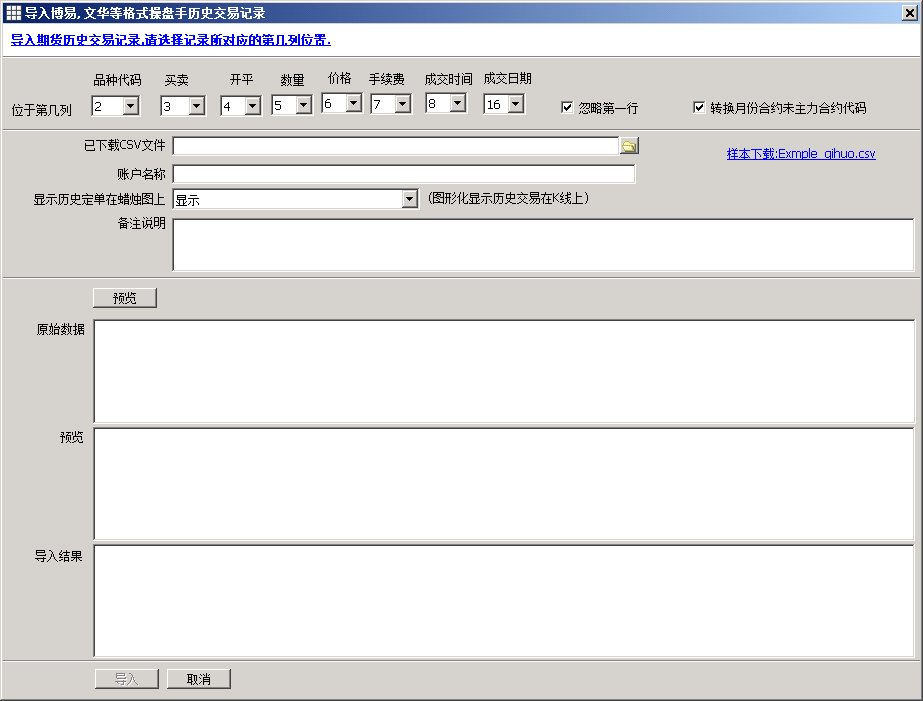923x701 pixels.
Task: Open the 买卖 column dropdown
Action: click(196, 105)
